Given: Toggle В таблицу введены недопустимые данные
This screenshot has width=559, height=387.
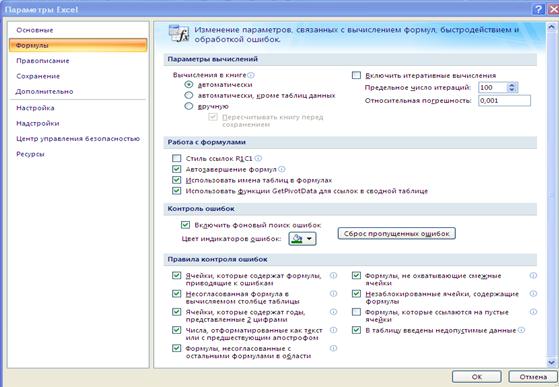Looking at the screenshot, I should pyautogui.click(x=356, y=330).
